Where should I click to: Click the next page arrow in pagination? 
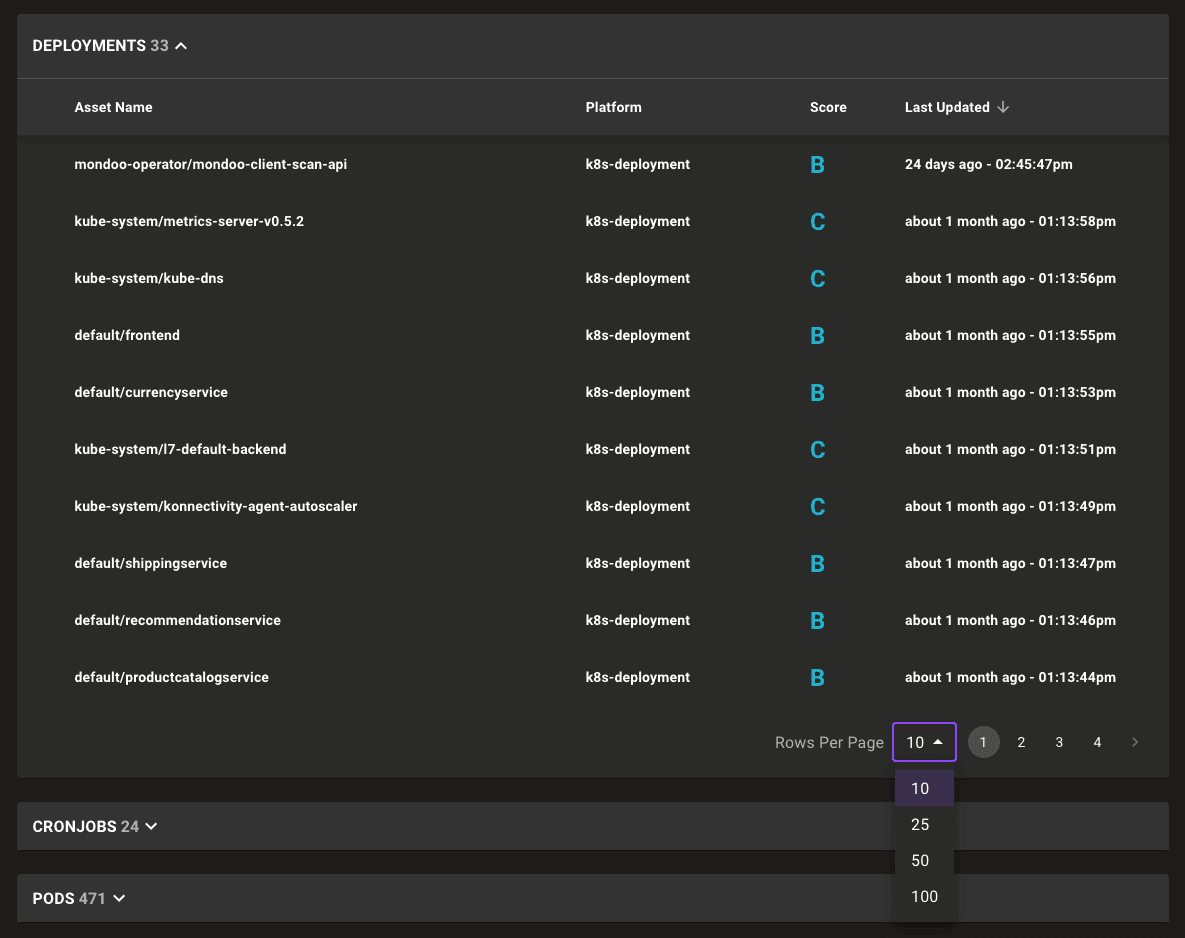(1135, 742)
